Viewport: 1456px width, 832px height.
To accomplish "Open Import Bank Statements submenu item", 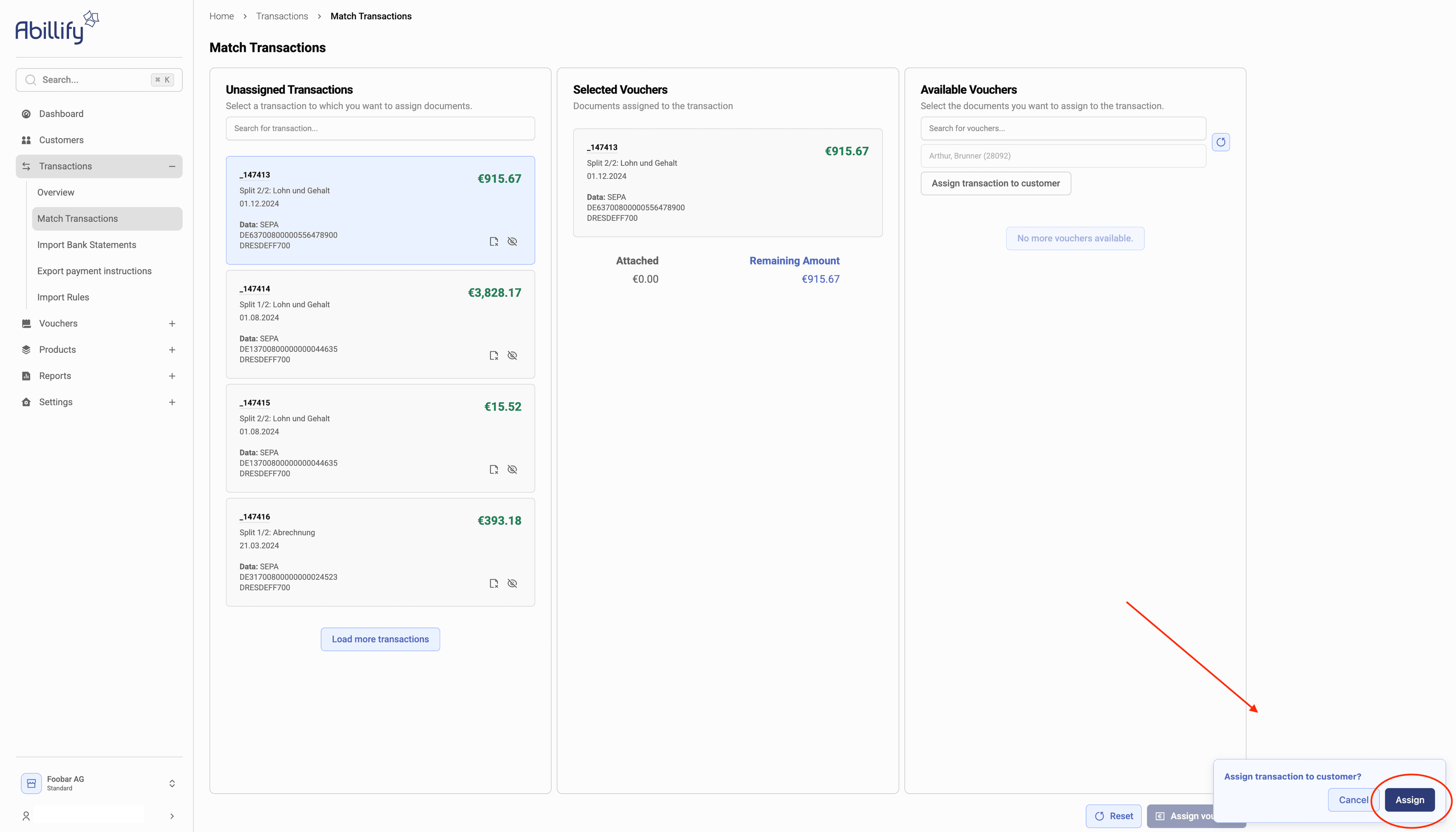I will click(87, 245).
